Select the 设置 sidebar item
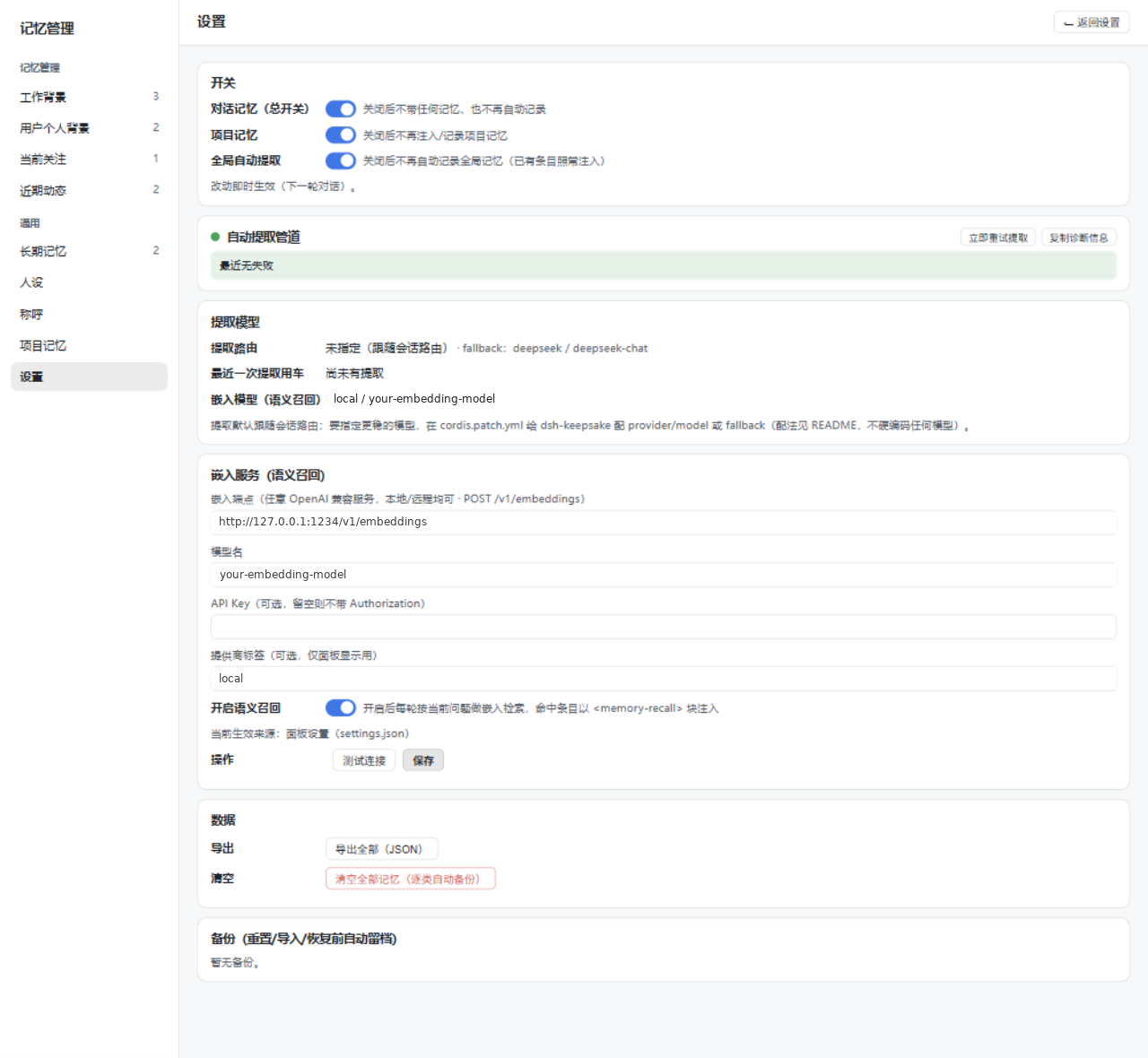 [x=89, y=377]
